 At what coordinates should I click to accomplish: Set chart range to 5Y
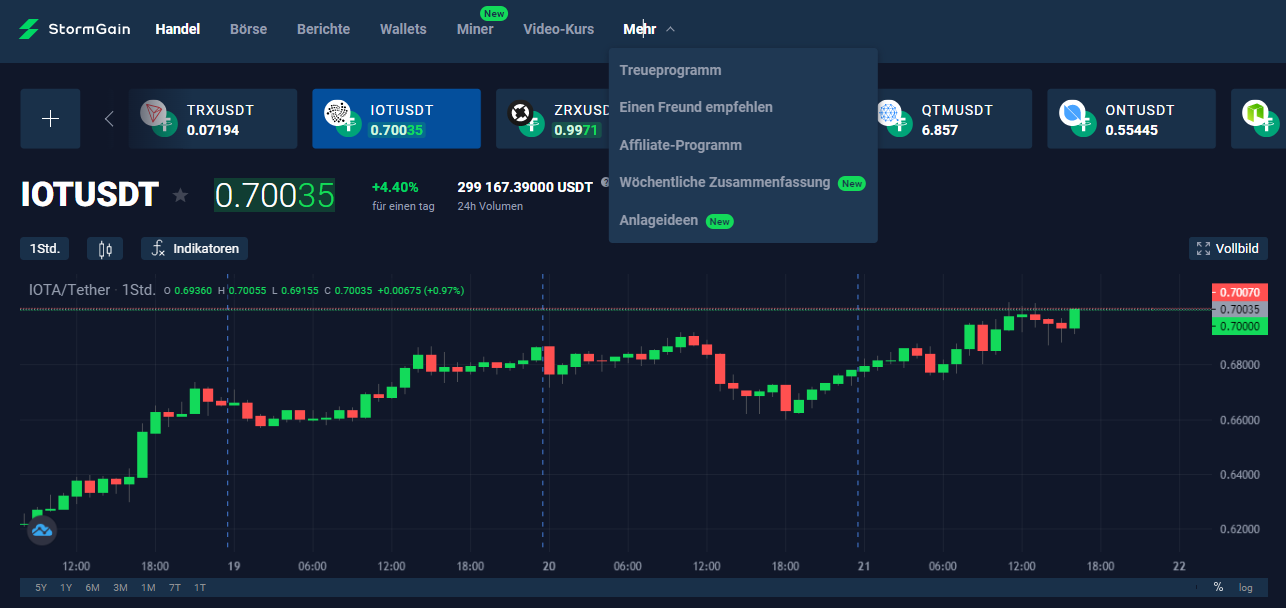tap(41, 587)
